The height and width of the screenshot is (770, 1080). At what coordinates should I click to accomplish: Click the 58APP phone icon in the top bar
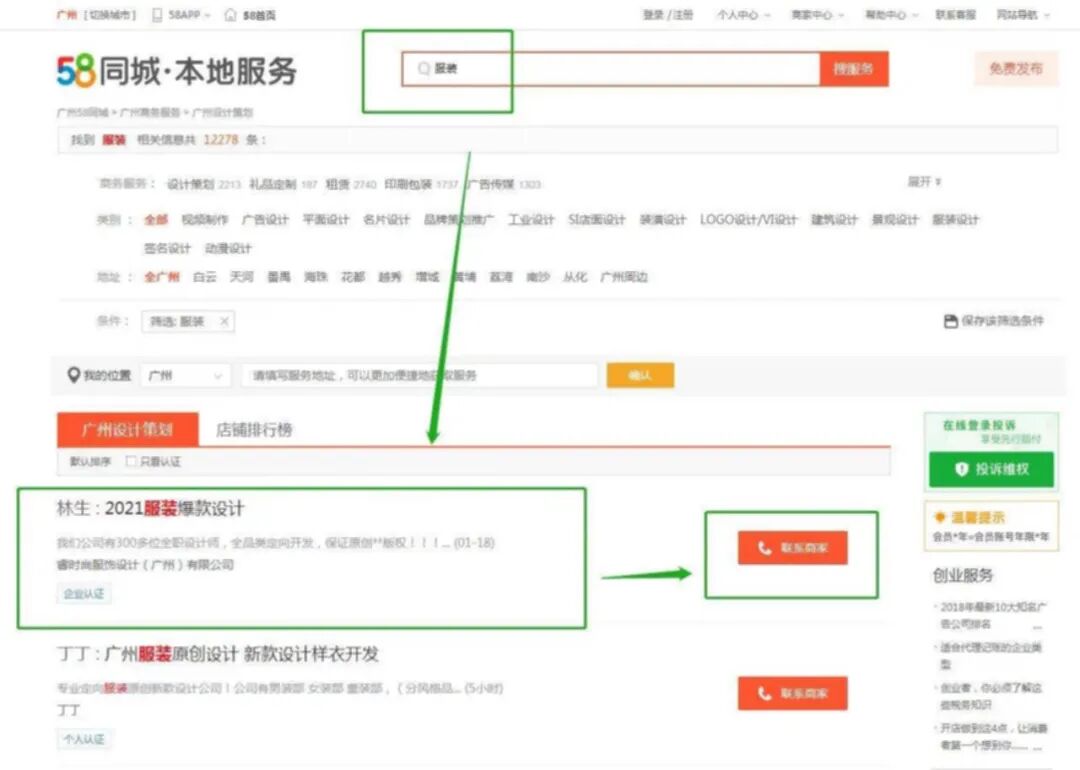[156, 15]
